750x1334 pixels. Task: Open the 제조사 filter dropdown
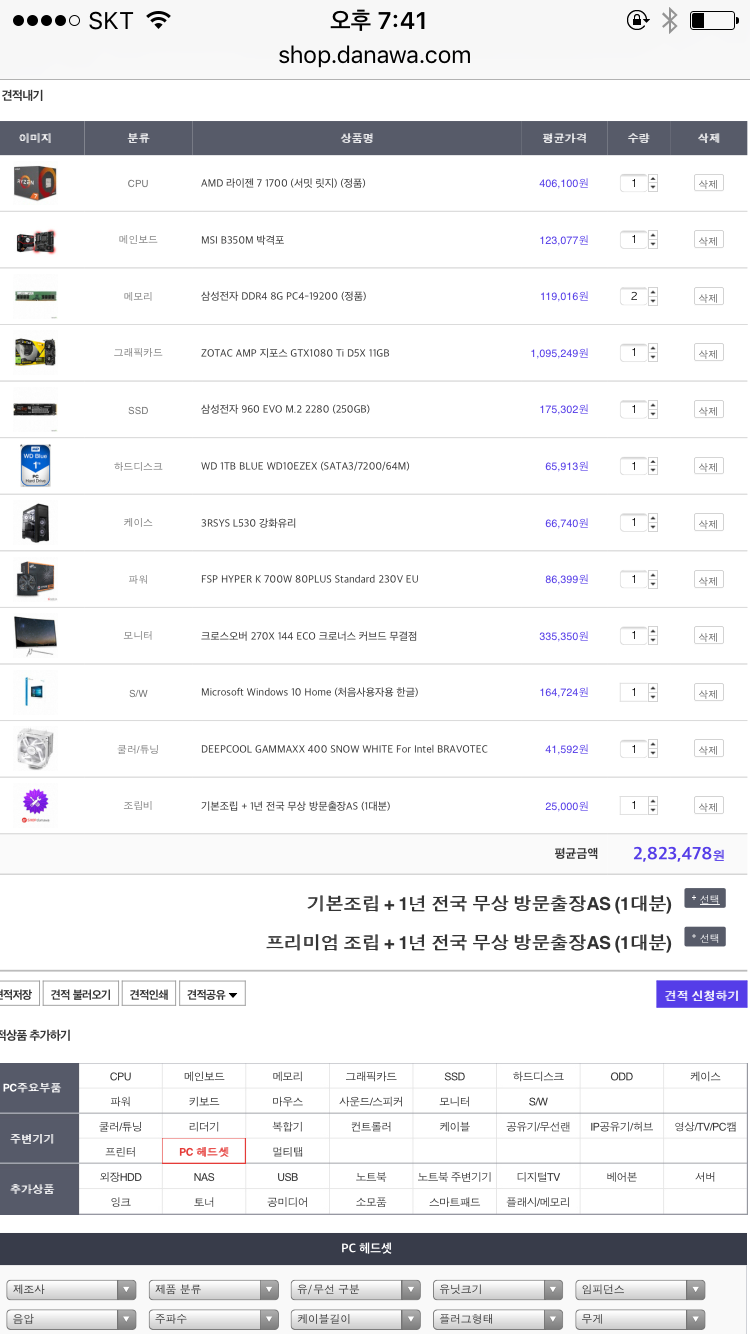(x=71, y=1289)
